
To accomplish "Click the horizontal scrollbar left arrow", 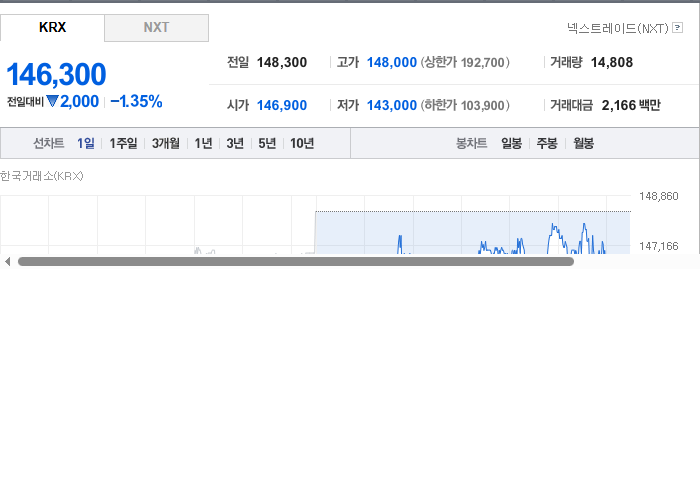I will coord(7,262).
